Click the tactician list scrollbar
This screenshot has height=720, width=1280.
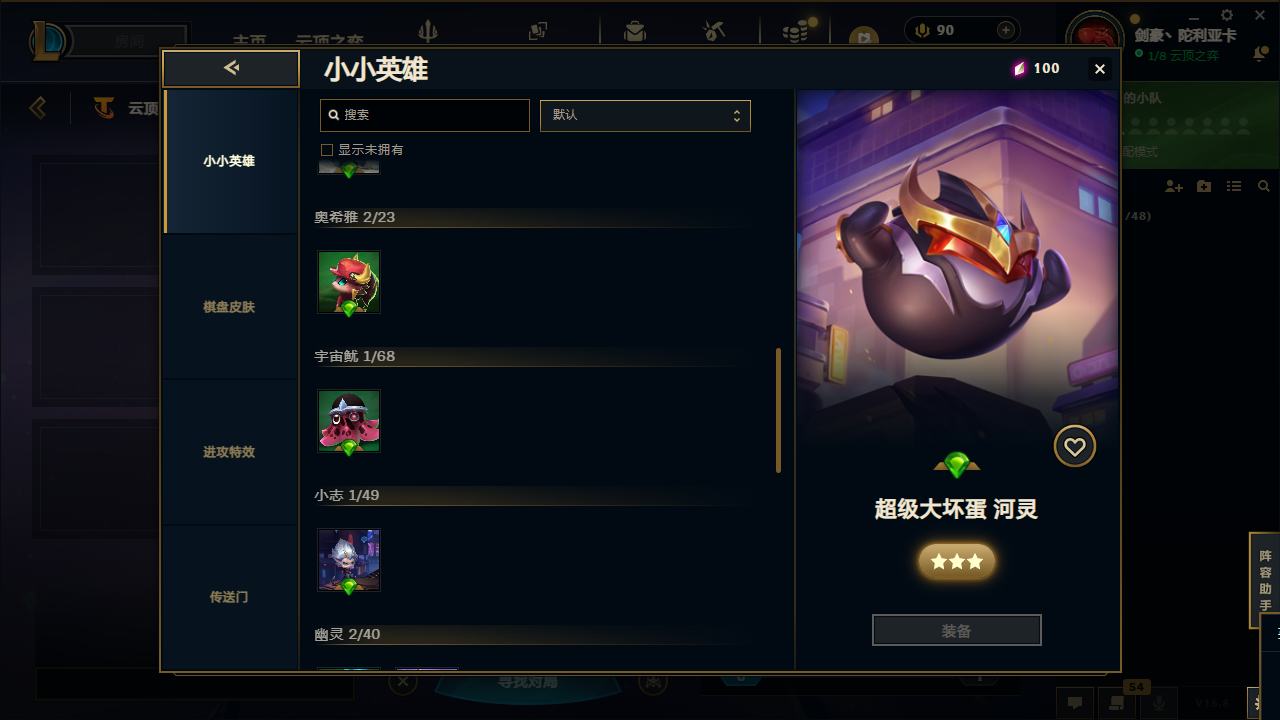click(x=779, y=410)
